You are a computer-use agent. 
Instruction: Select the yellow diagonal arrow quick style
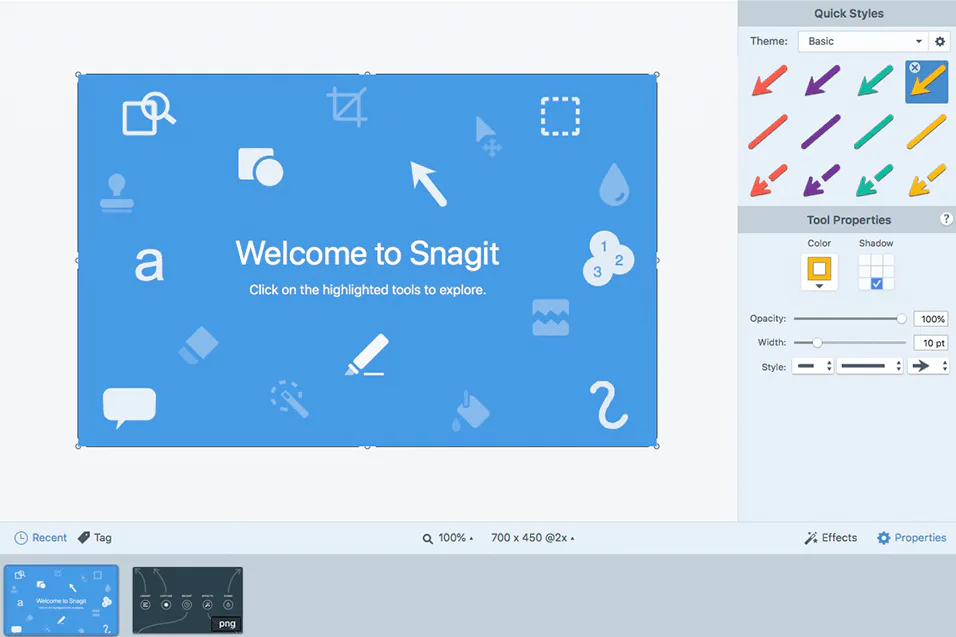coord(925,81)
